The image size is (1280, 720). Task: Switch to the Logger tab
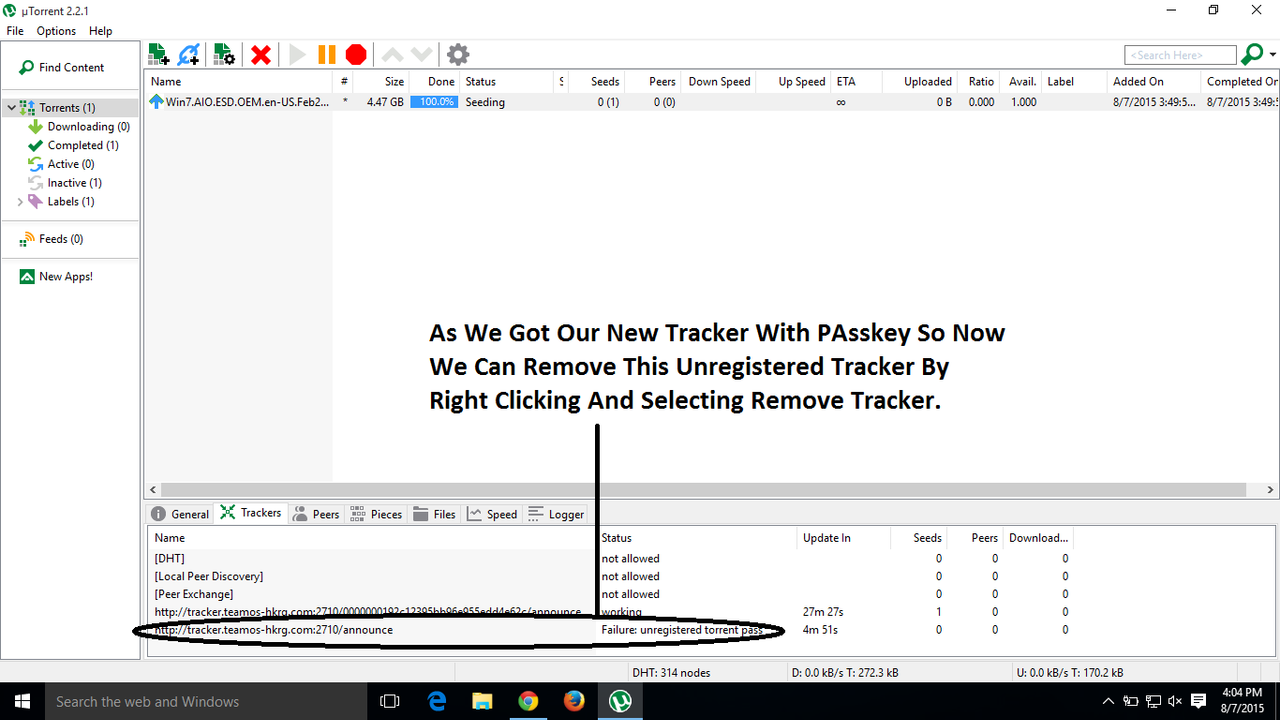[556, 514]
